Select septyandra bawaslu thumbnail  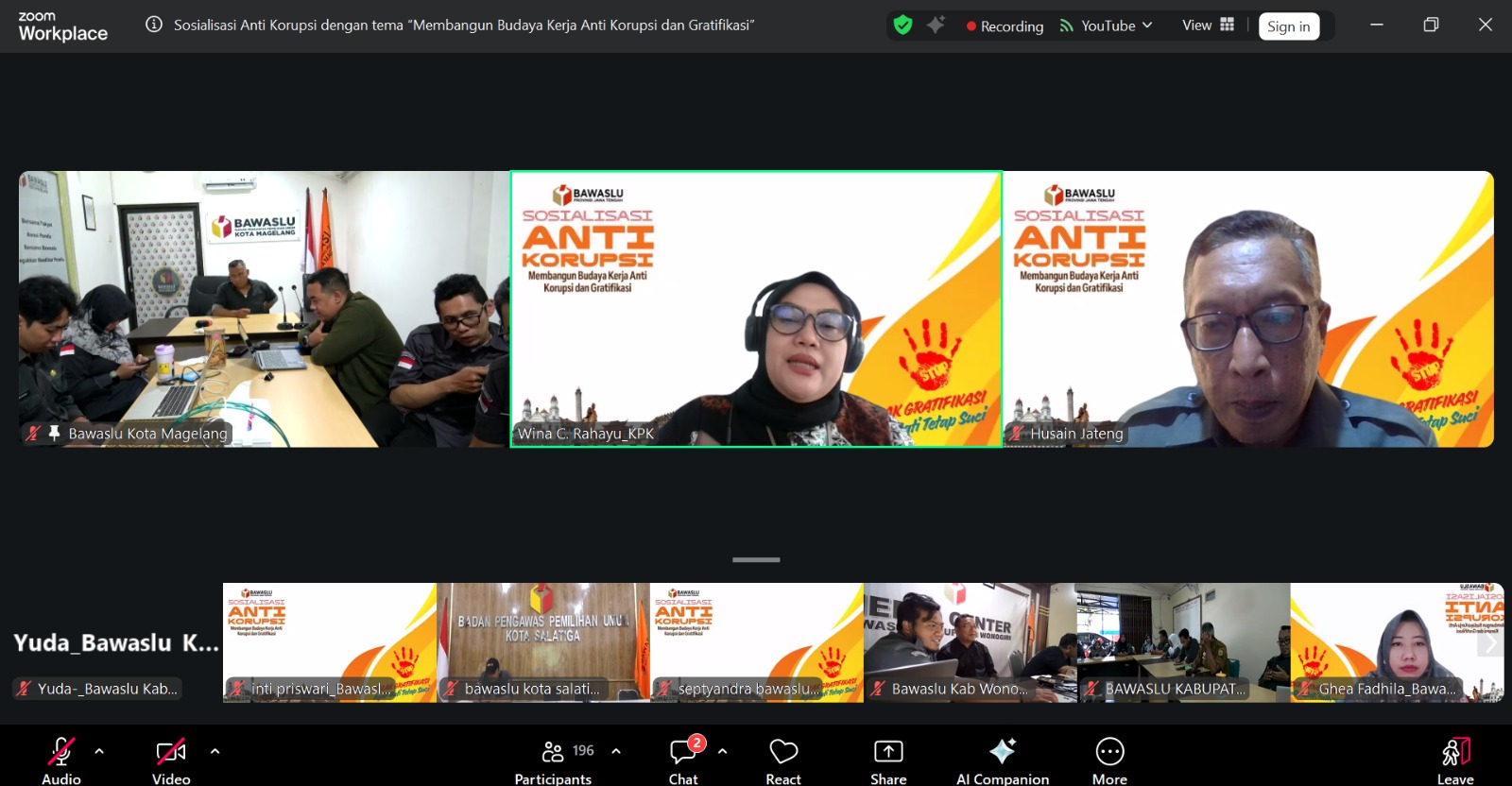(757, 642)
